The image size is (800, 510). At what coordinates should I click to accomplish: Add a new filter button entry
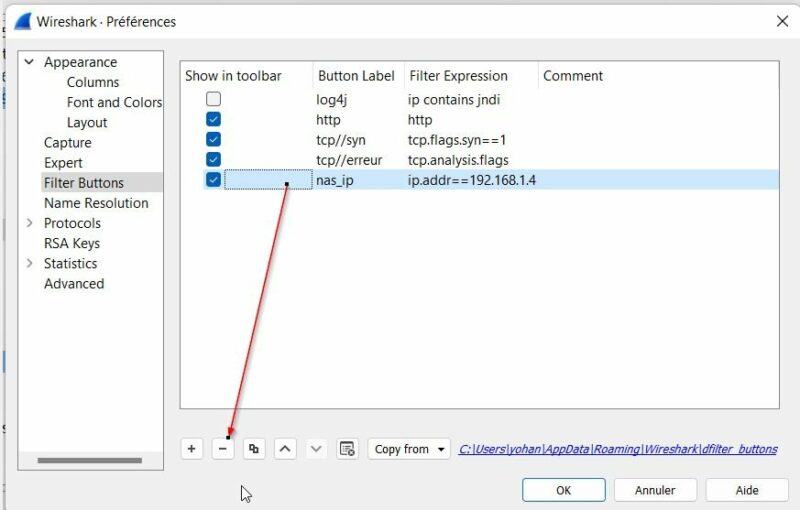(x=191, y=449)
